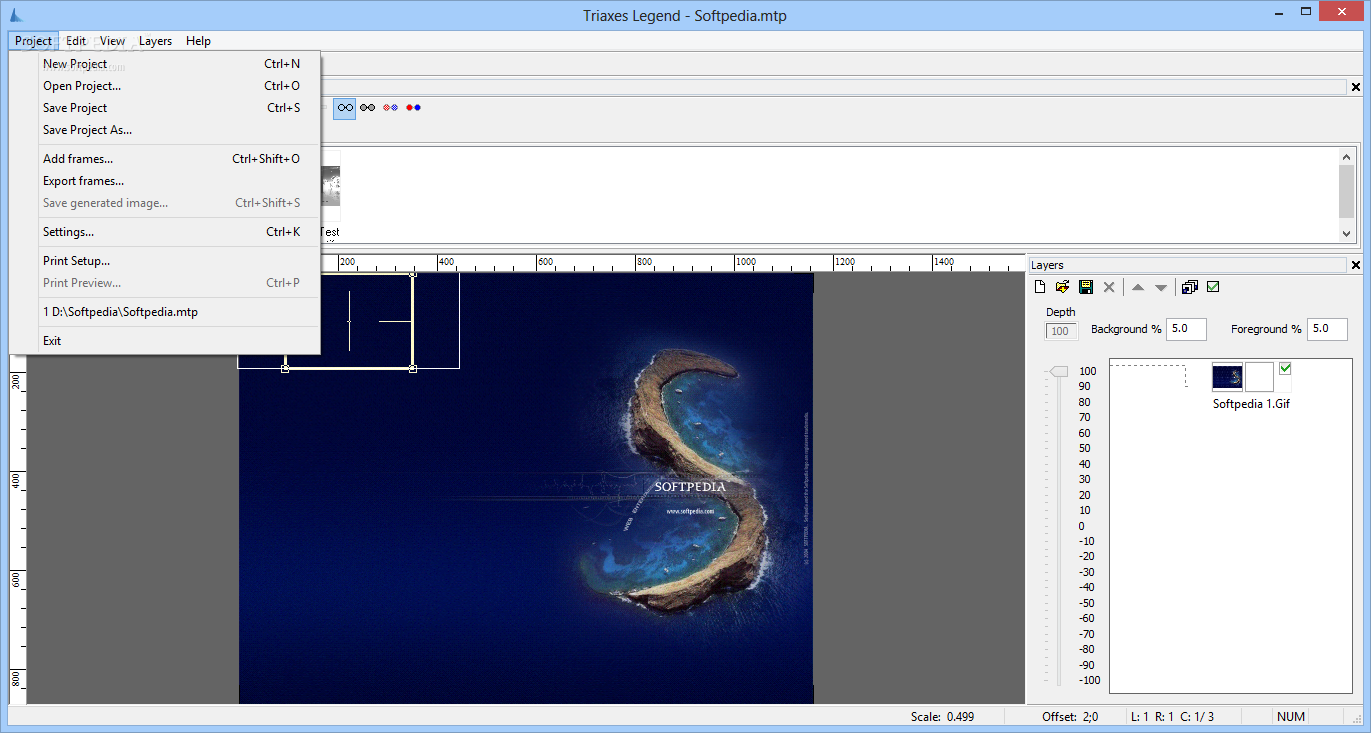Viewport: 1371px width, 733px height.
Task: Click the NUM indicator in status bar
Action: click(1291, 716)
